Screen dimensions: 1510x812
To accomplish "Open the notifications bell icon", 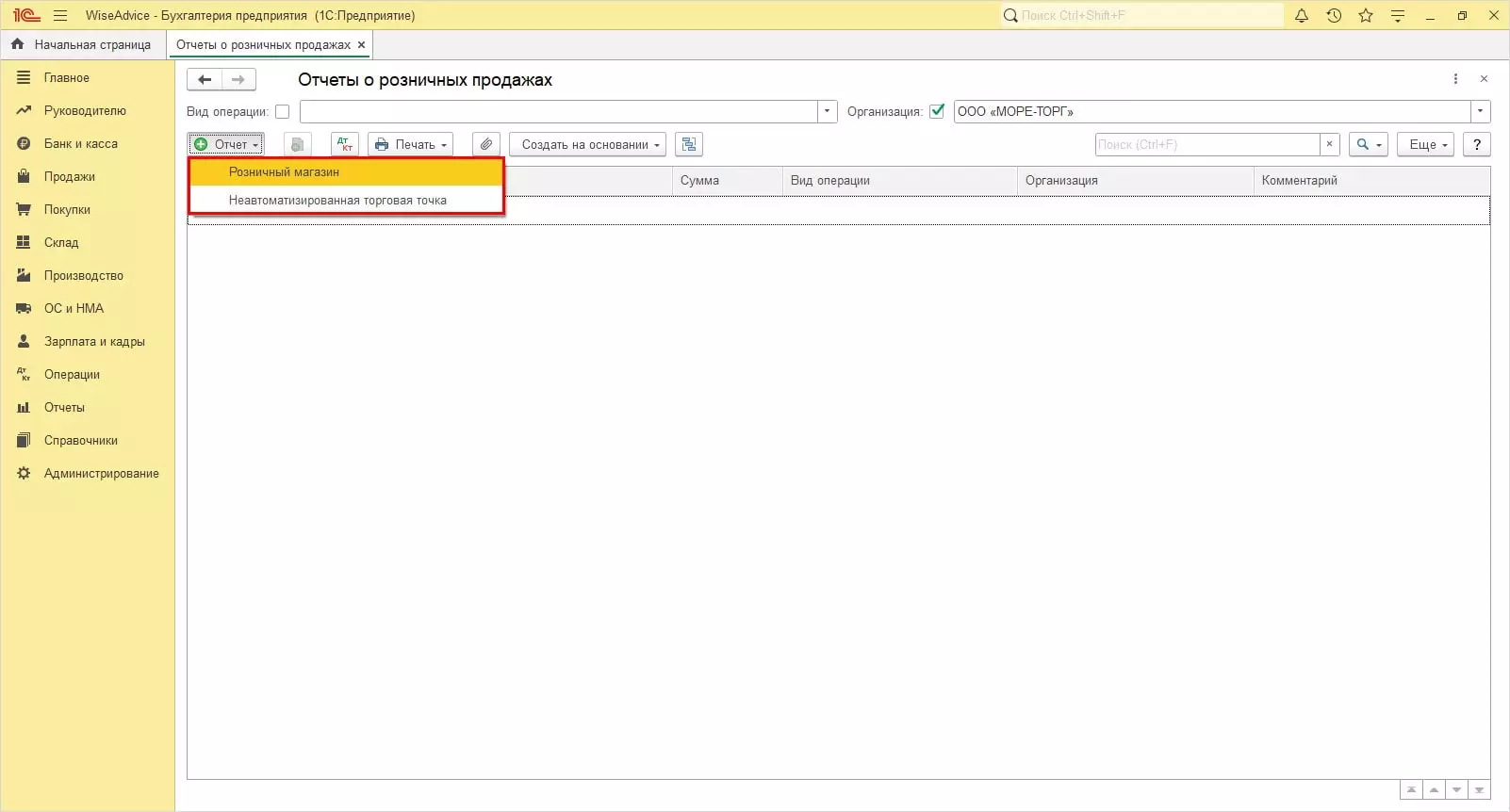I will pyautogui.click(x=1302, y=15).
